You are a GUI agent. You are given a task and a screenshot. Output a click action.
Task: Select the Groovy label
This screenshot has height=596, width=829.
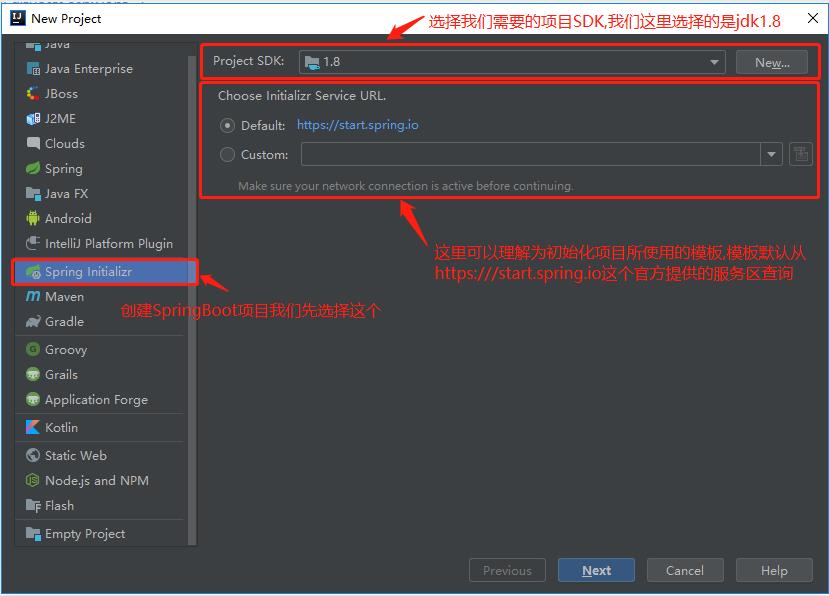[66, 350]
